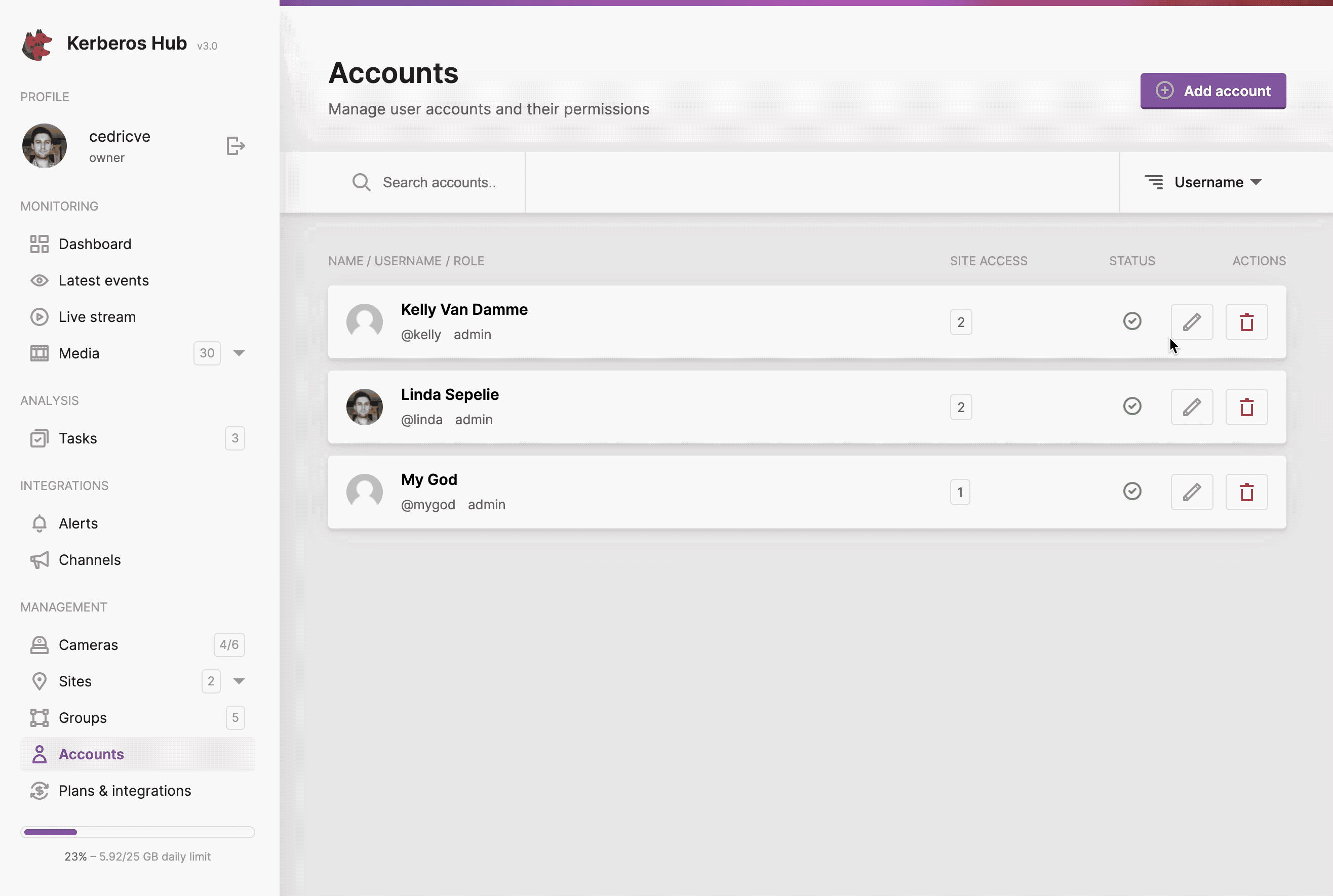Open the Tasks panel under Analysis

(x=79, y=438)
